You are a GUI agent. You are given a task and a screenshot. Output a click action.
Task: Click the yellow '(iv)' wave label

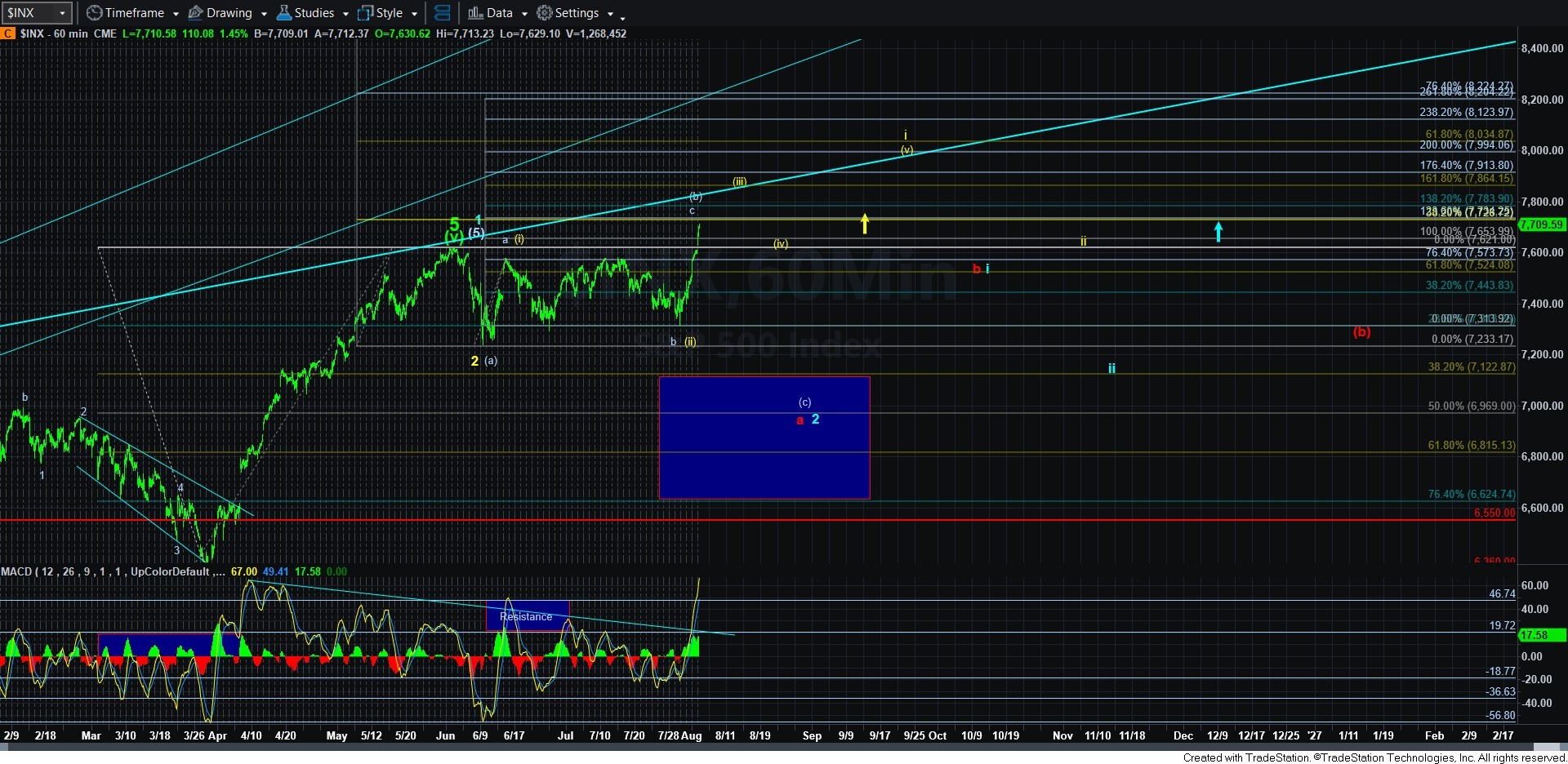(x=781, y=243)
